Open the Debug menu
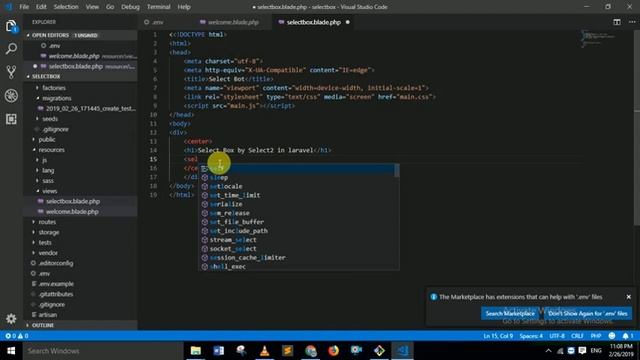640x360 pixels. pos(130,7)
